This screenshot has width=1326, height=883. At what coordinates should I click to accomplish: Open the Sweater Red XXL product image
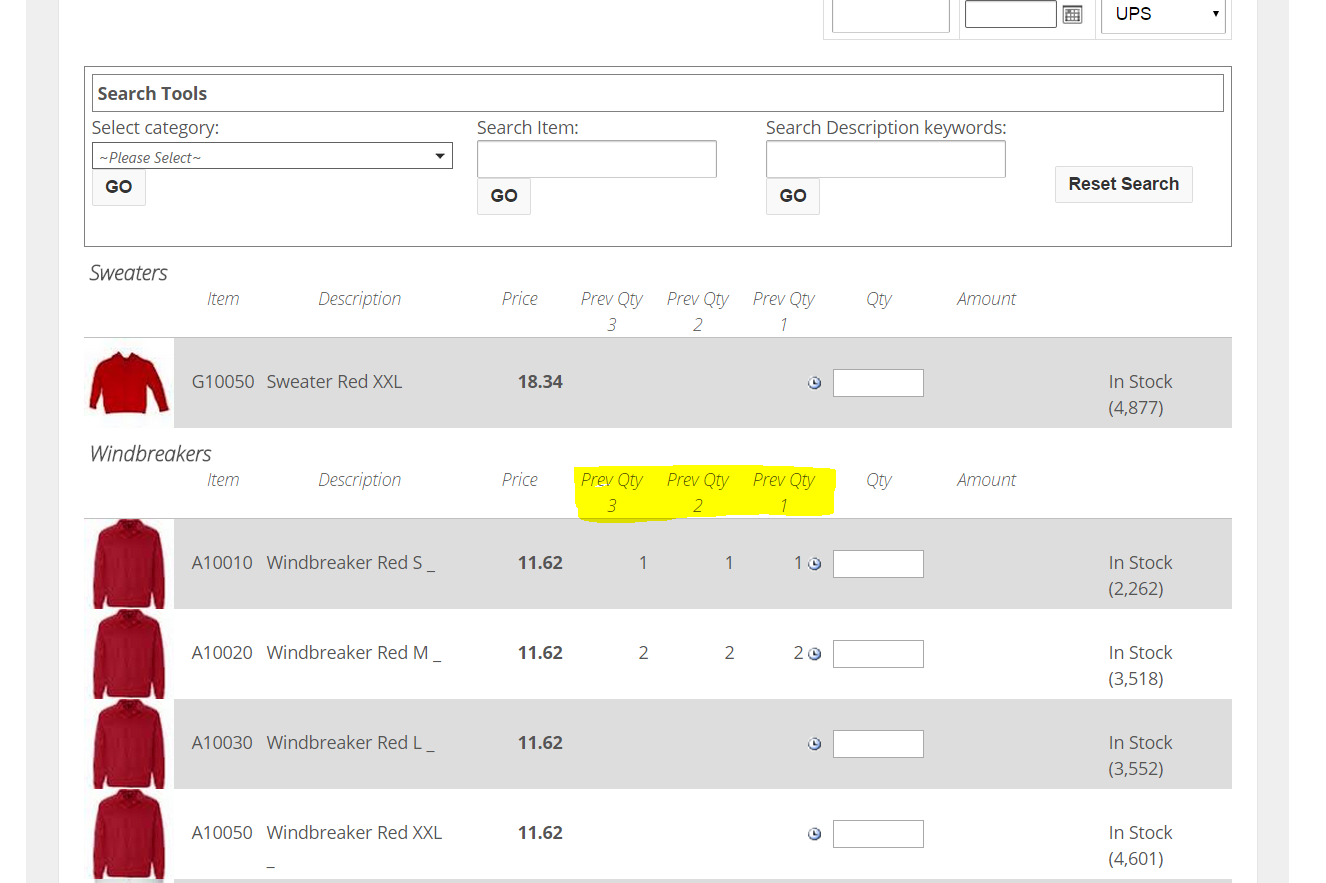point(129,382)
